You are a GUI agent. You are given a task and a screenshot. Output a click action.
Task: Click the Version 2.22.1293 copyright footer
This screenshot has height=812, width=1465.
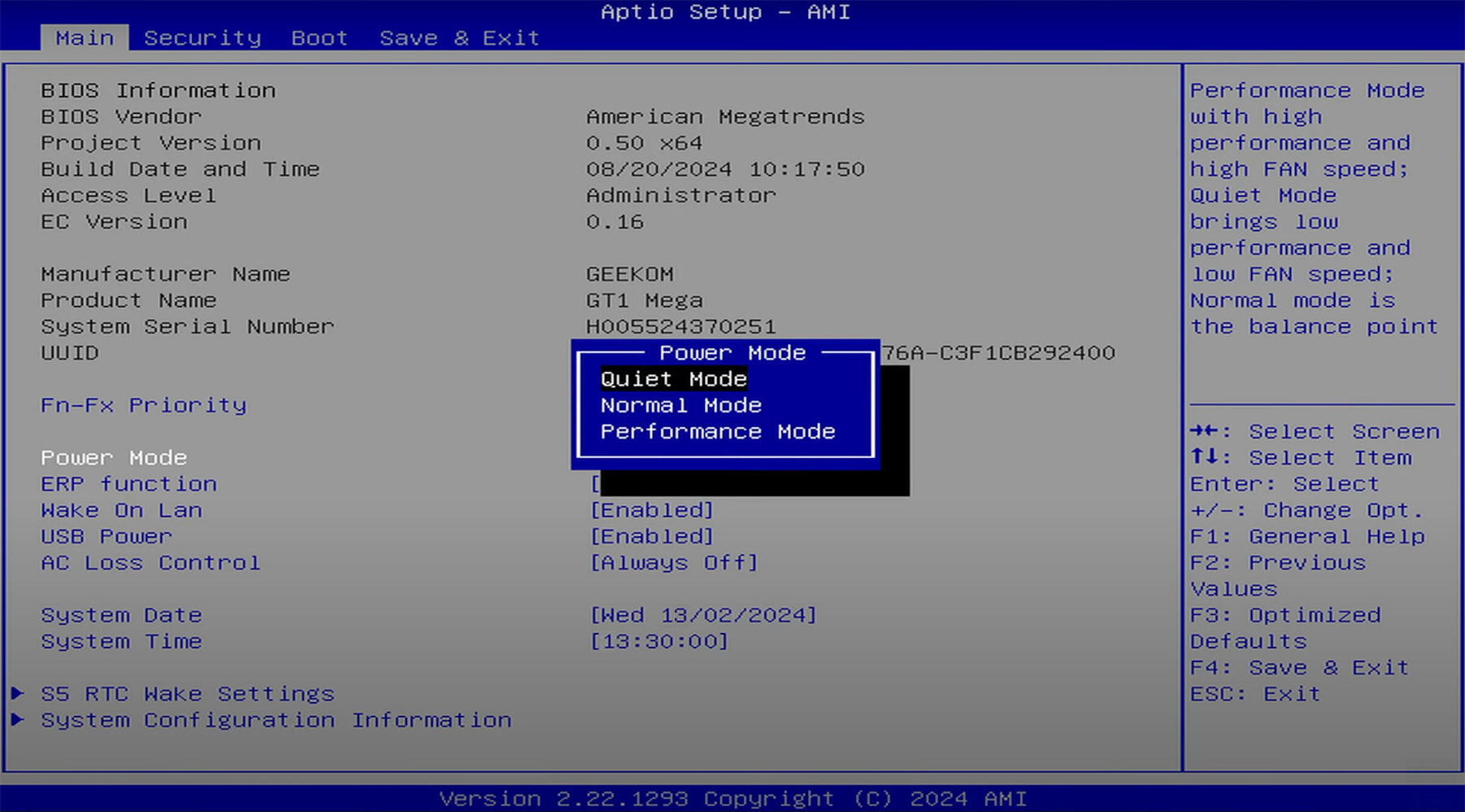pyautogui.click(x=732, y=799)
